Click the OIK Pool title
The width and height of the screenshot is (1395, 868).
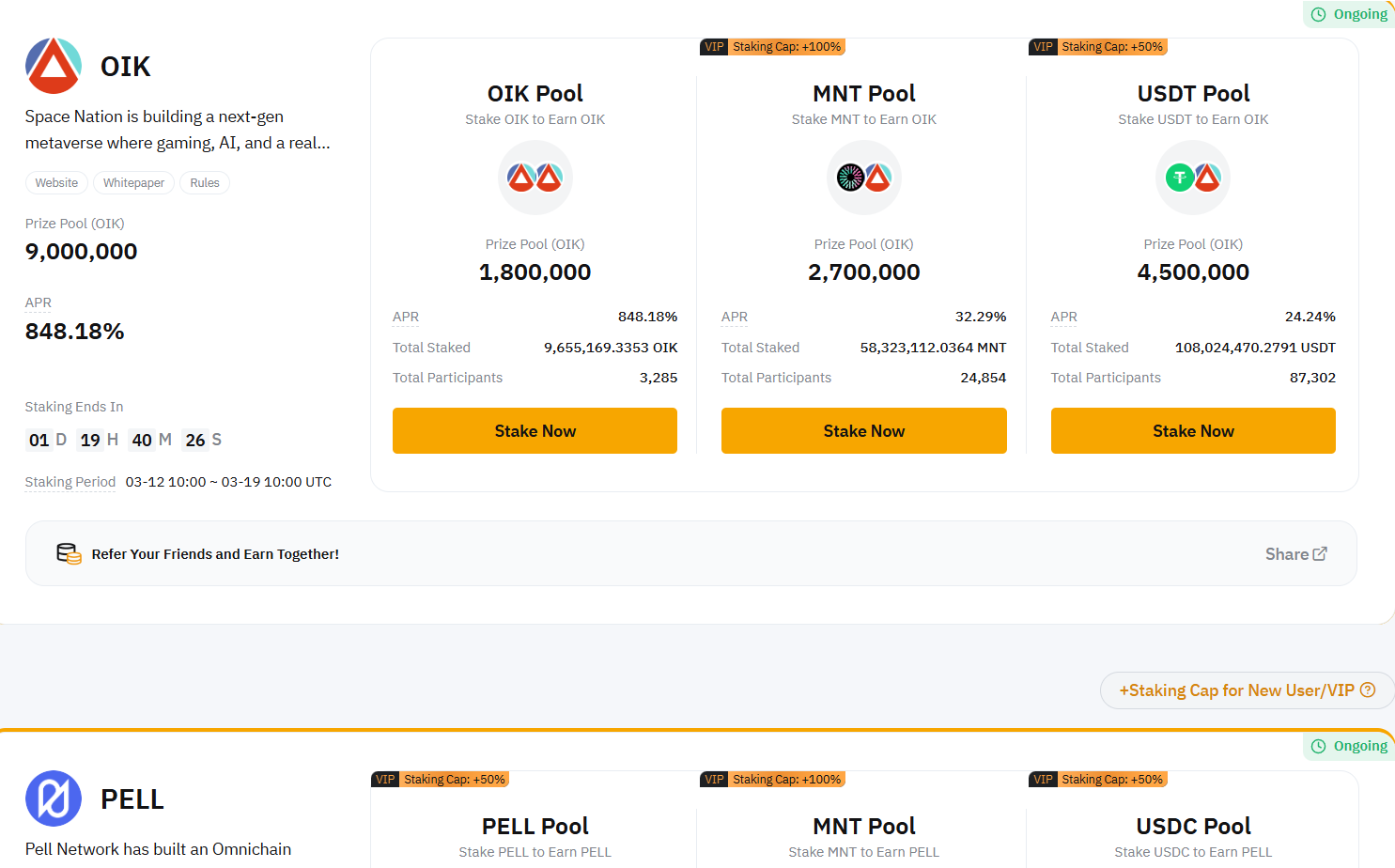[535, 94]
